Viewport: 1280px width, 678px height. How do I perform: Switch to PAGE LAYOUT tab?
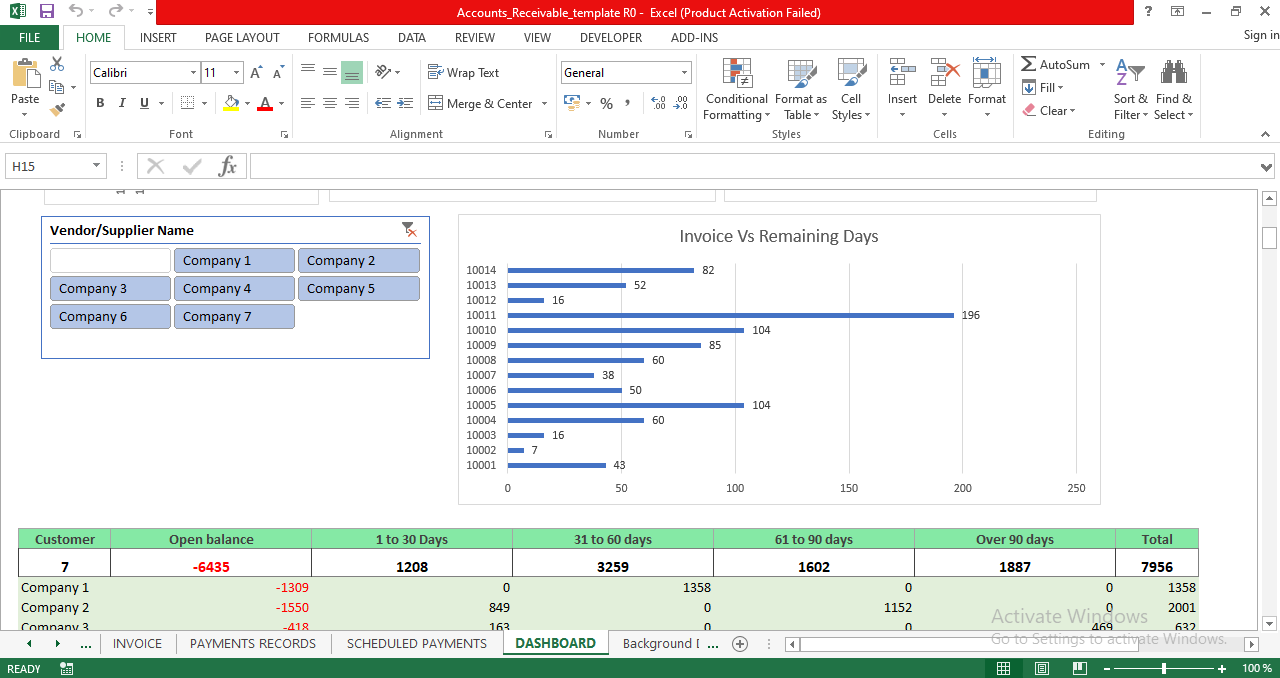242,38
